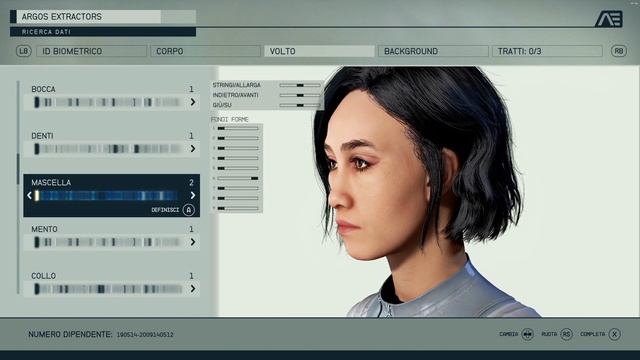Adjust the Stringi/Allarga slider

[x=300, y=85]
